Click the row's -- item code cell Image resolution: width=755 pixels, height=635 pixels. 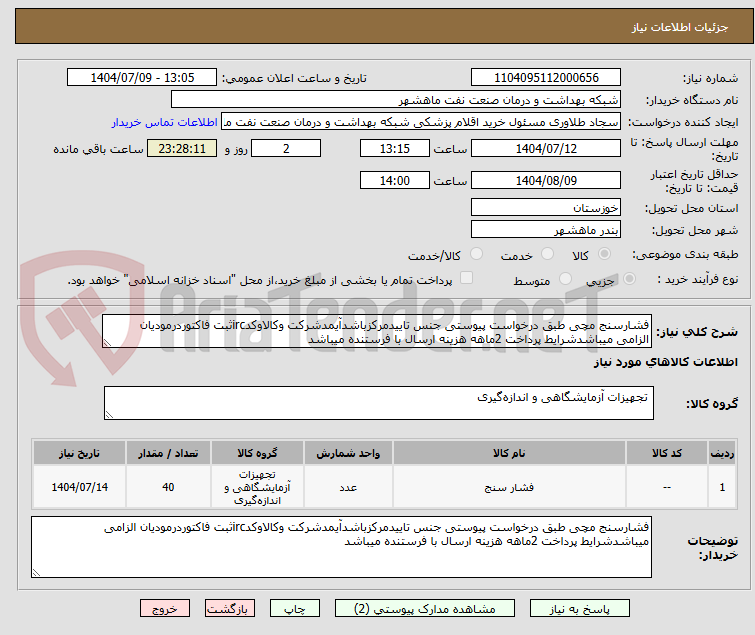point(667,487)
